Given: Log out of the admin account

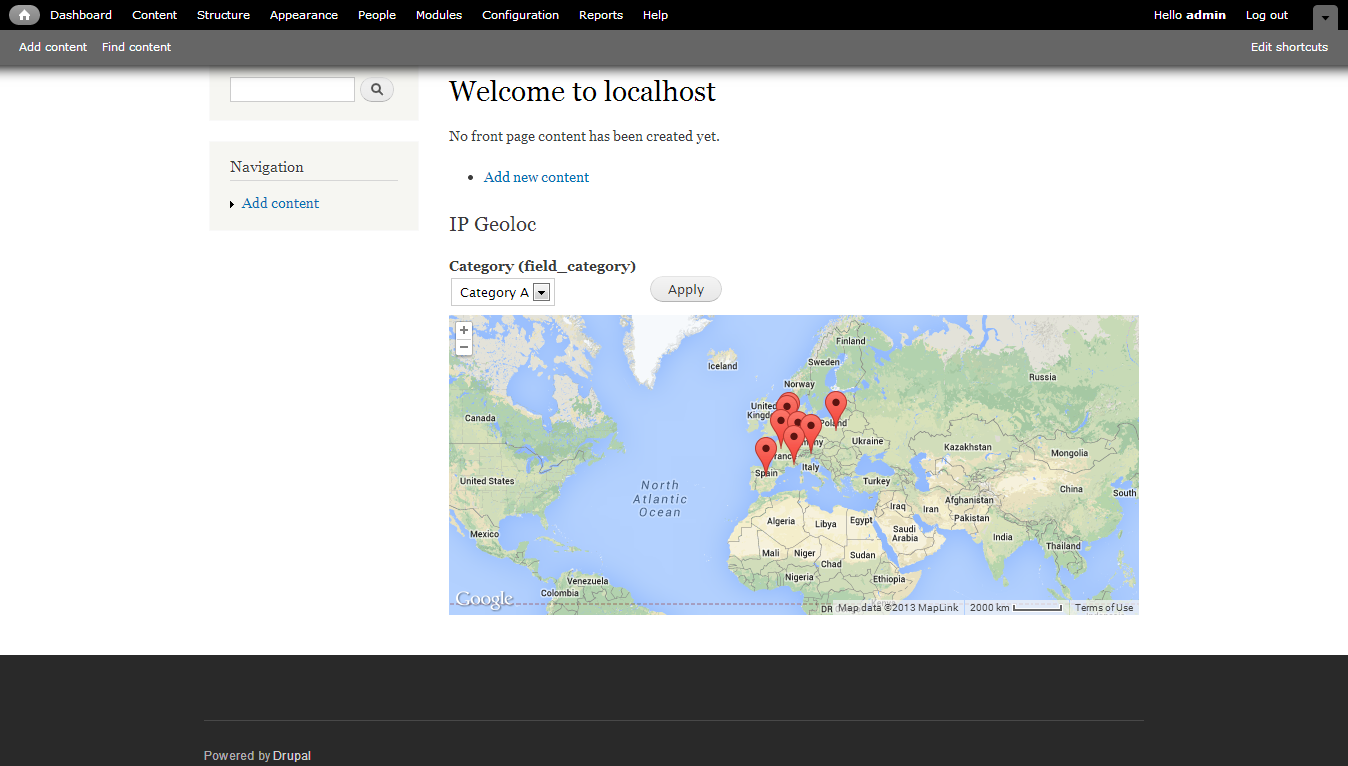Looking at the screenshot, I should point(1266,14).
